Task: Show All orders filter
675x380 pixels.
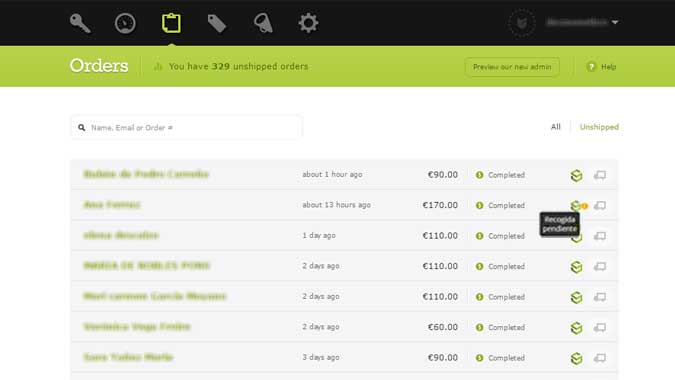Action: 556,127
